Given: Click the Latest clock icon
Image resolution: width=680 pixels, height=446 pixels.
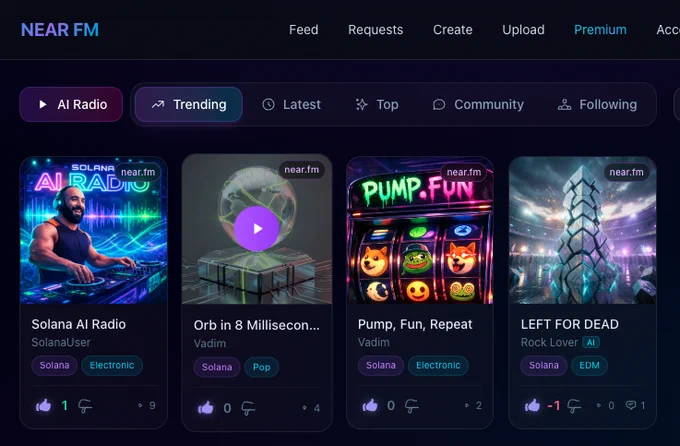Looking at the screenshot, I should click(x=268, y=105).
